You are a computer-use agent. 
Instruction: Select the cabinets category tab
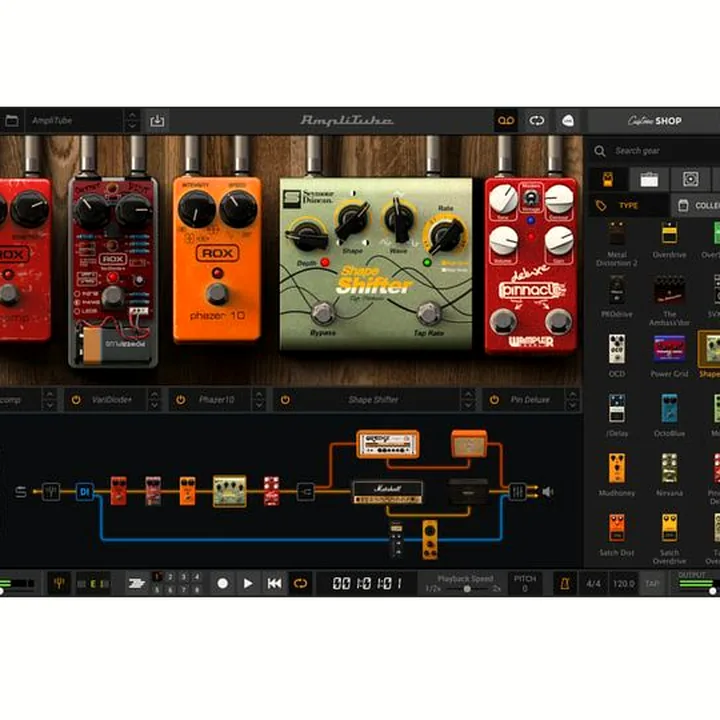tap(690, 179)
